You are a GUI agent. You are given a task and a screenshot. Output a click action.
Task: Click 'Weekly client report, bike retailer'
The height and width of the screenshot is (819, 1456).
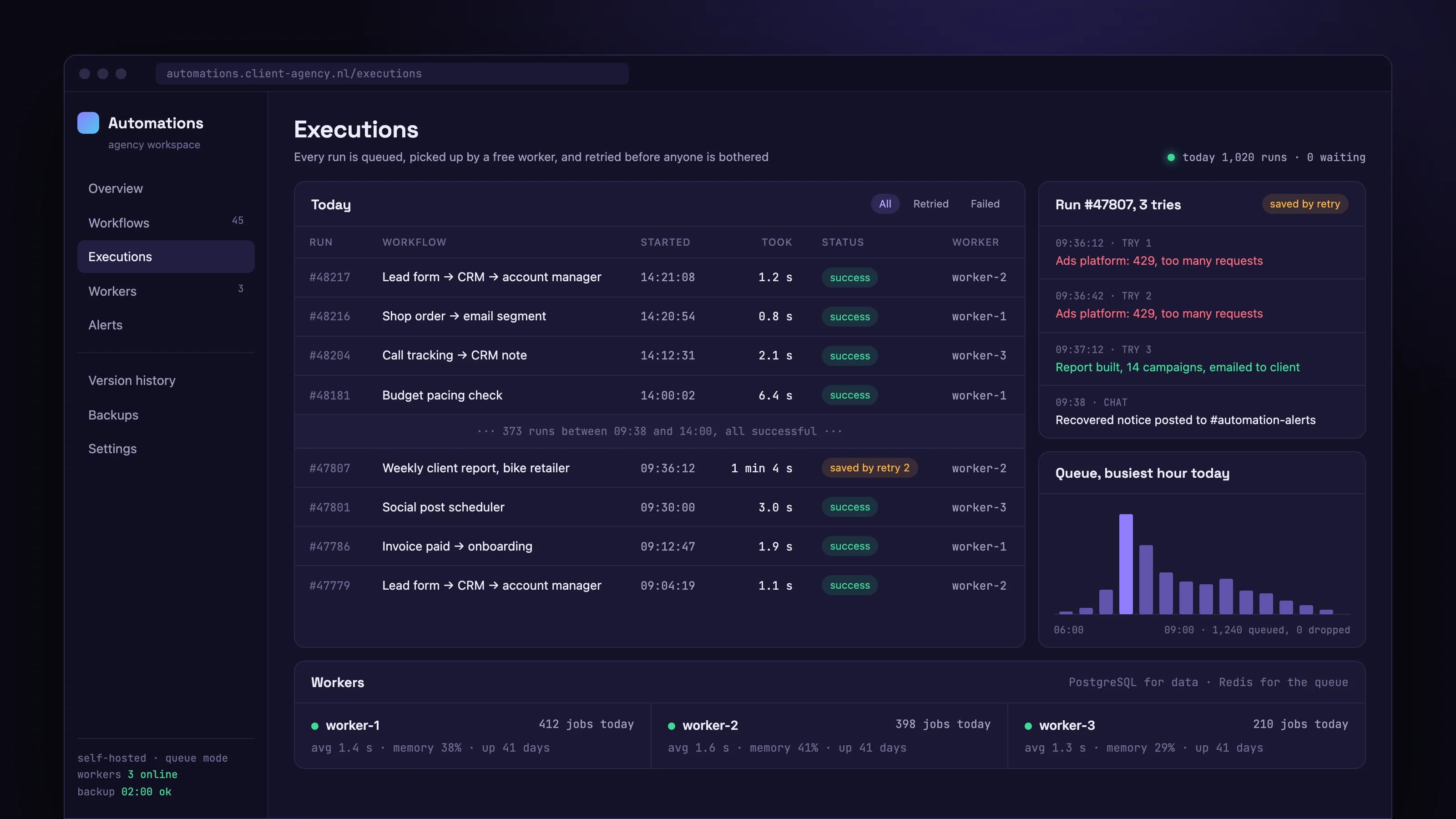click(x=476, y=468)
